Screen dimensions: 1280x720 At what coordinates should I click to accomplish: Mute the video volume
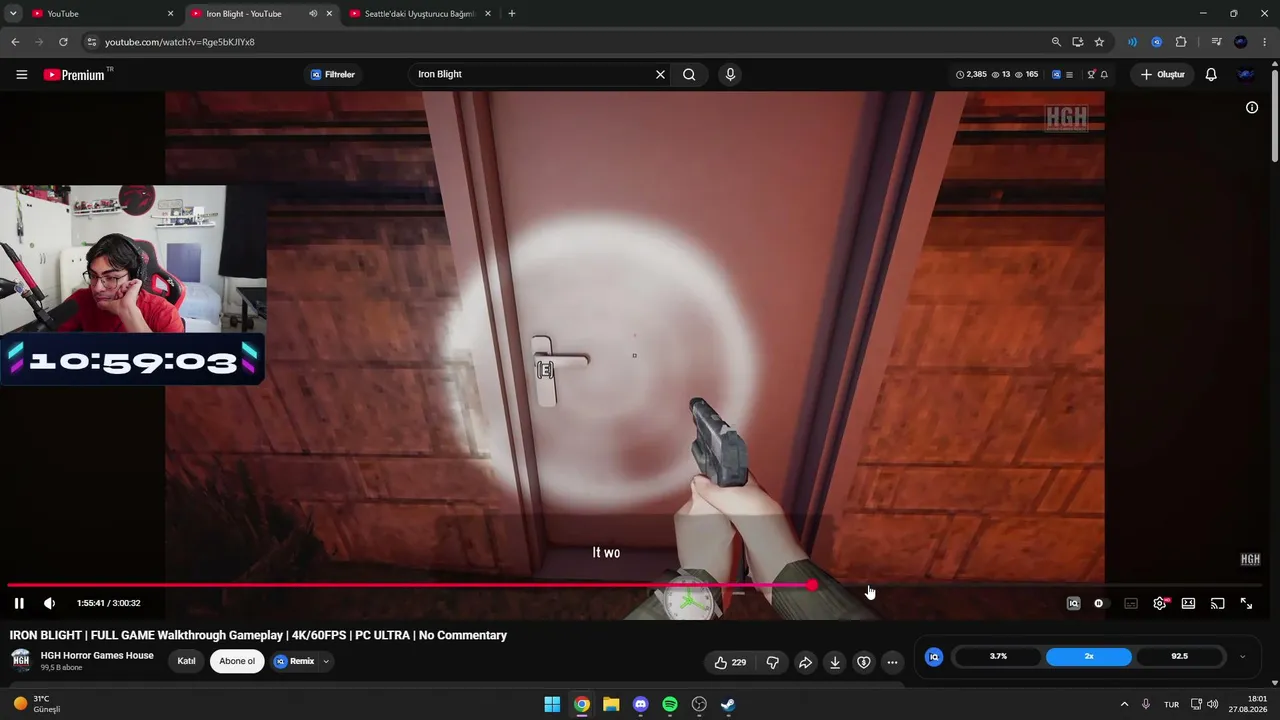pyautogui.click(x=50, y=603)
